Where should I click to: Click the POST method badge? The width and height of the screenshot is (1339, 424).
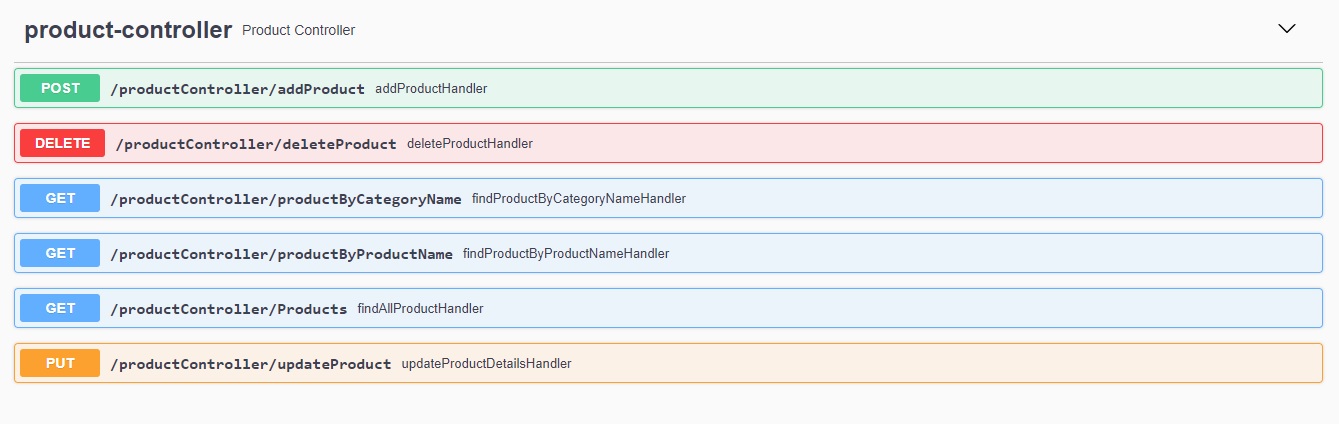tap(60, 88)
